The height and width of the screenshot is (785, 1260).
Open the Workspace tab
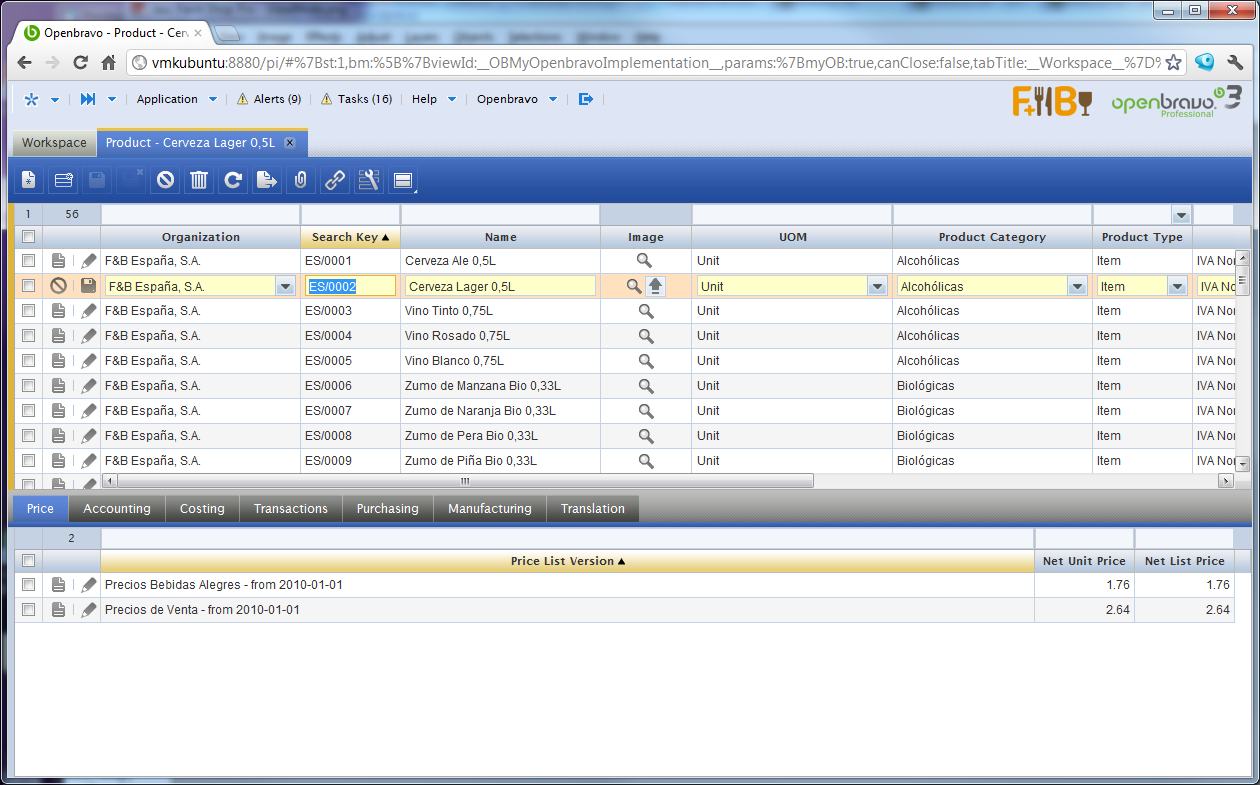pyautogui.click(x=54, y=143)
